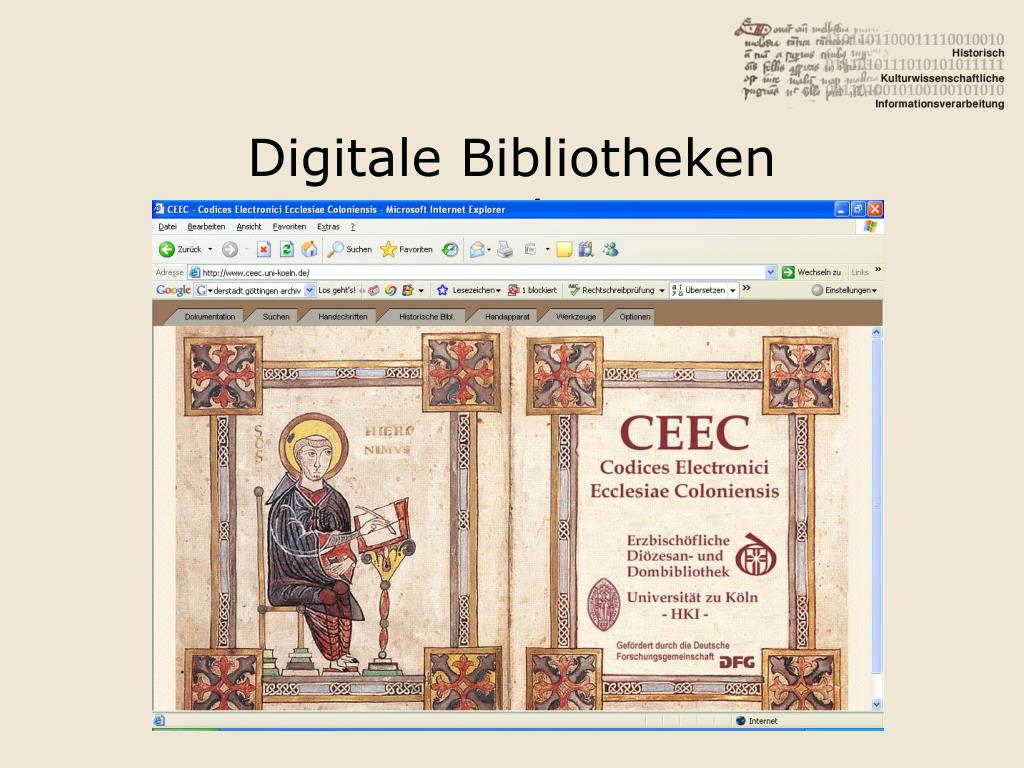The image size is (1024, 768).
Task: Open Favoriten star panel
Action: tap(407, 249)
